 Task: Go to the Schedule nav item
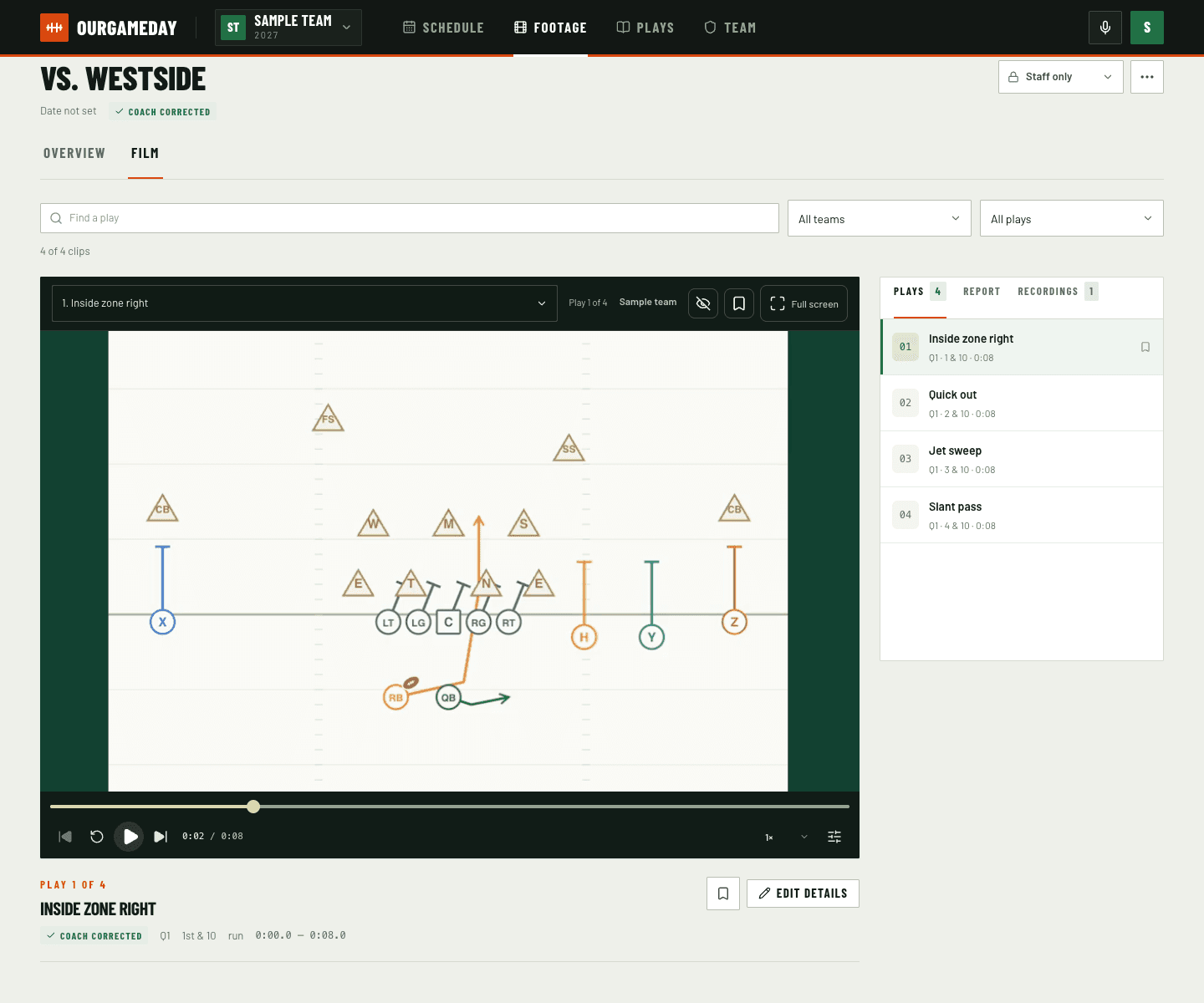pos(443,28)
